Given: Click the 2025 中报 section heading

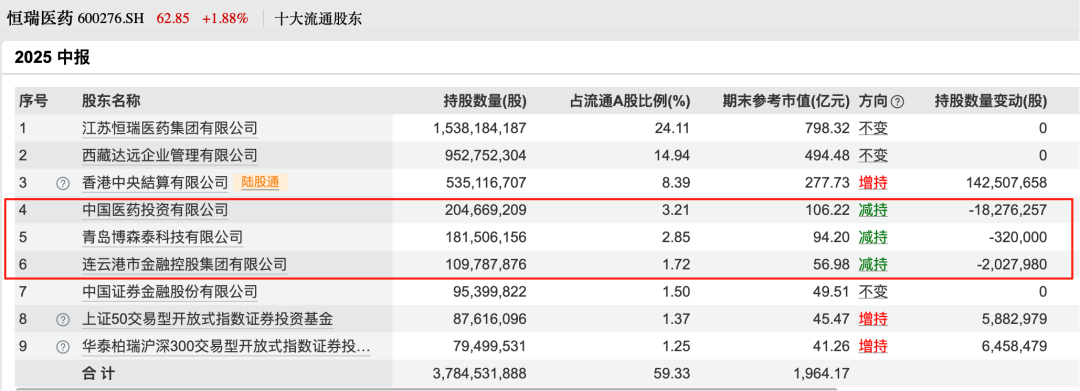Looking at the screenshot, I should [x=52, y=58].
